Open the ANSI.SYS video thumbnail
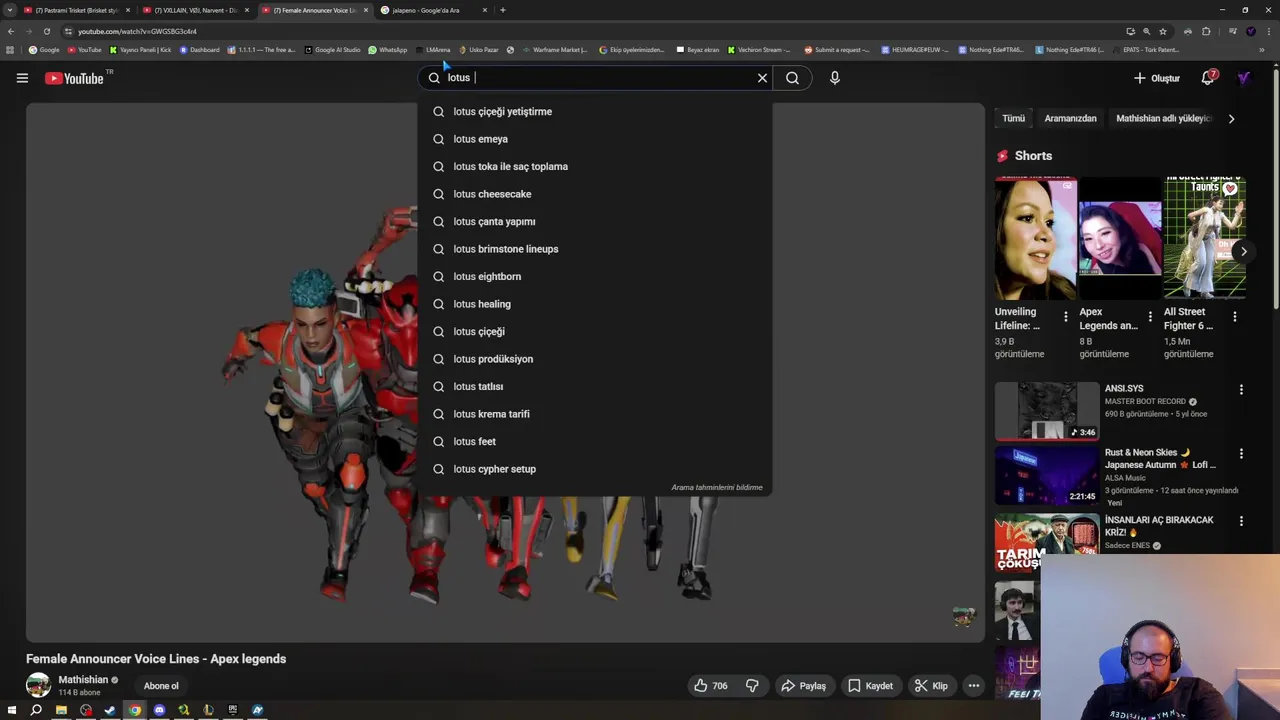This screenshot has height=720, width=1280. click(1046, 411)
